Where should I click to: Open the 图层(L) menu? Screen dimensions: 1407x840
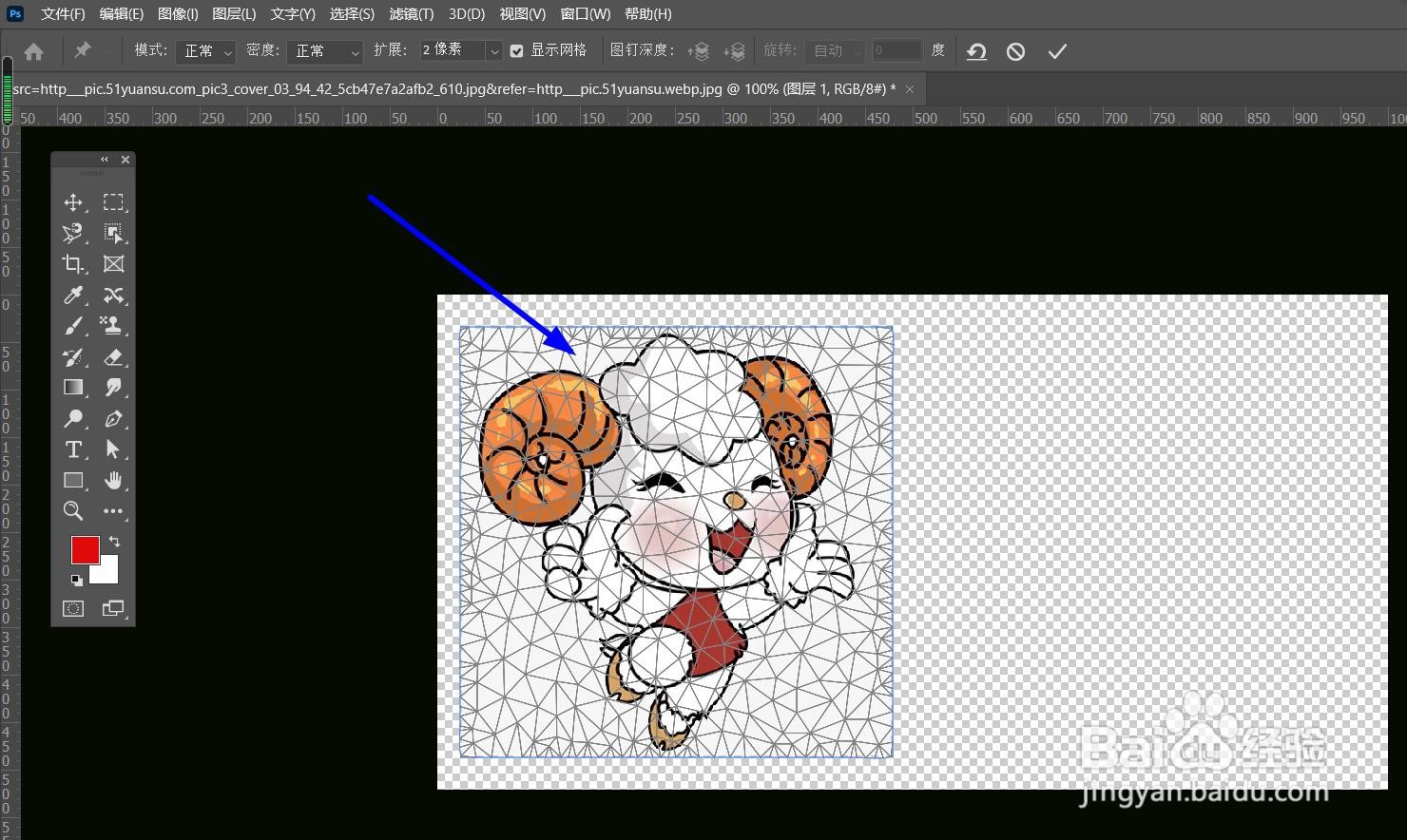(x=234, y=13)
